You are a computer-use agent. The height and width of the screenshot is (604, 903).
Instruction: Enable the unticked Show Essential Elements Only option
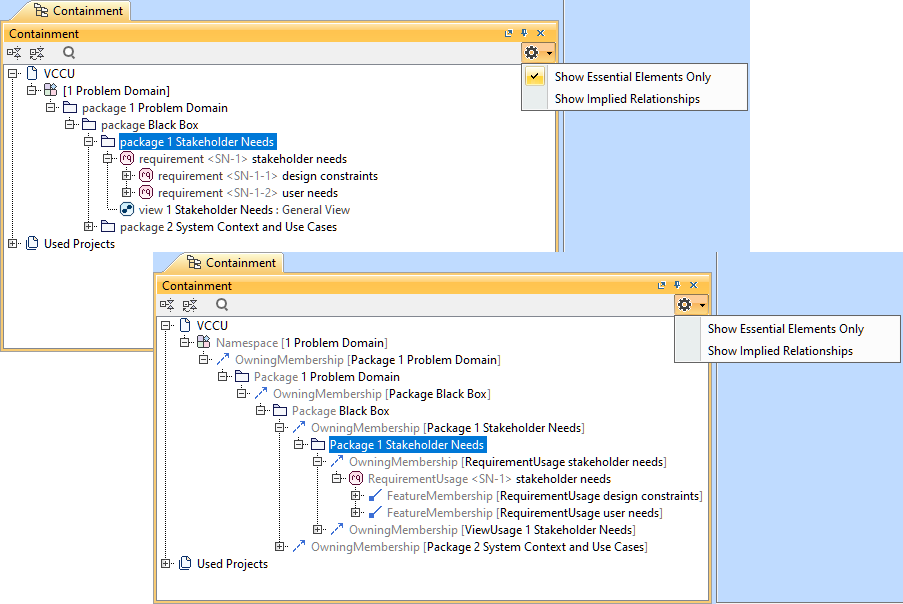[785, 329]
